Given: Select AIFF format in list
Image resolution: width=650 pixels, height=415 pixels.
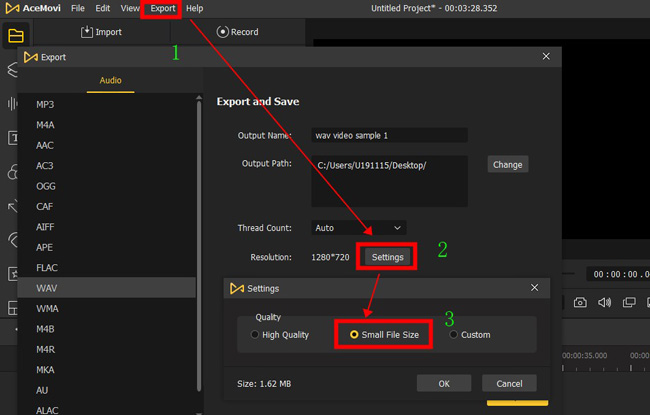Looking at the screenshot, I should tap(107, 227).
